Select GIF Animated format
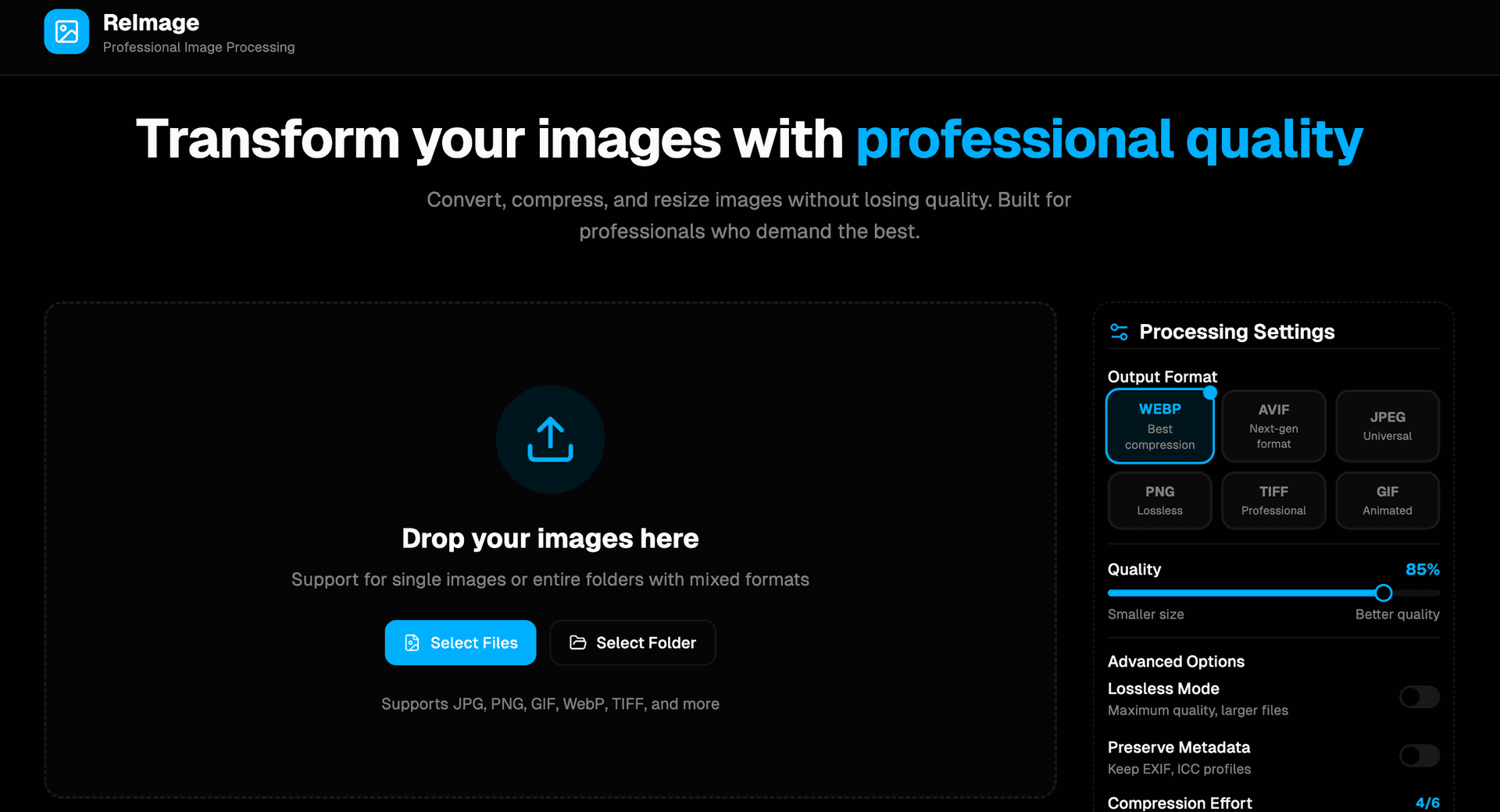Screen dimensions: 1500x812 (1387, 500)
